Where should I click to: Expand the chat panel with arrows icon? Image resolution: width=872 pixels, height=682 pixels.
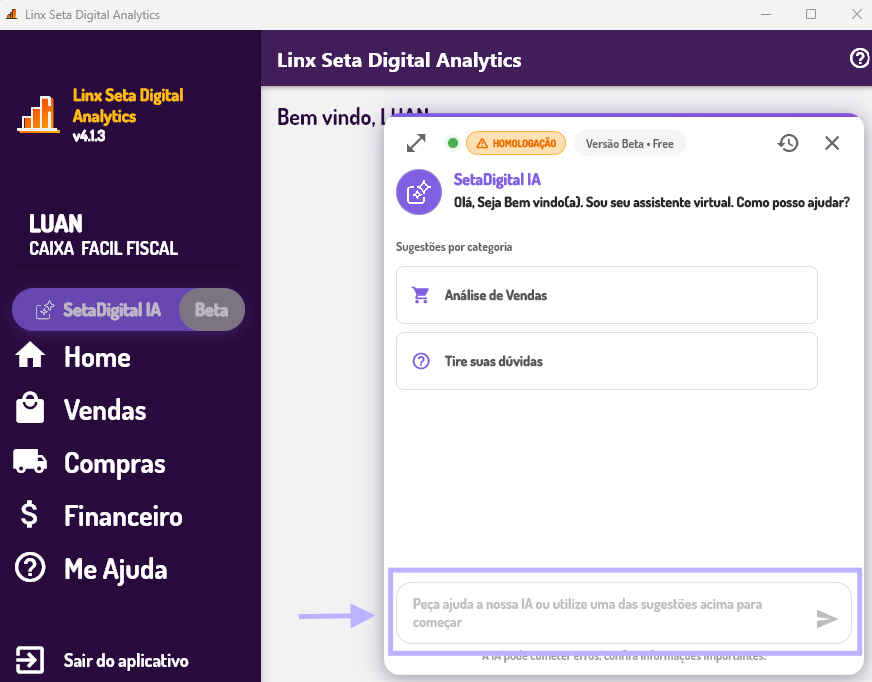click(416, 143)
